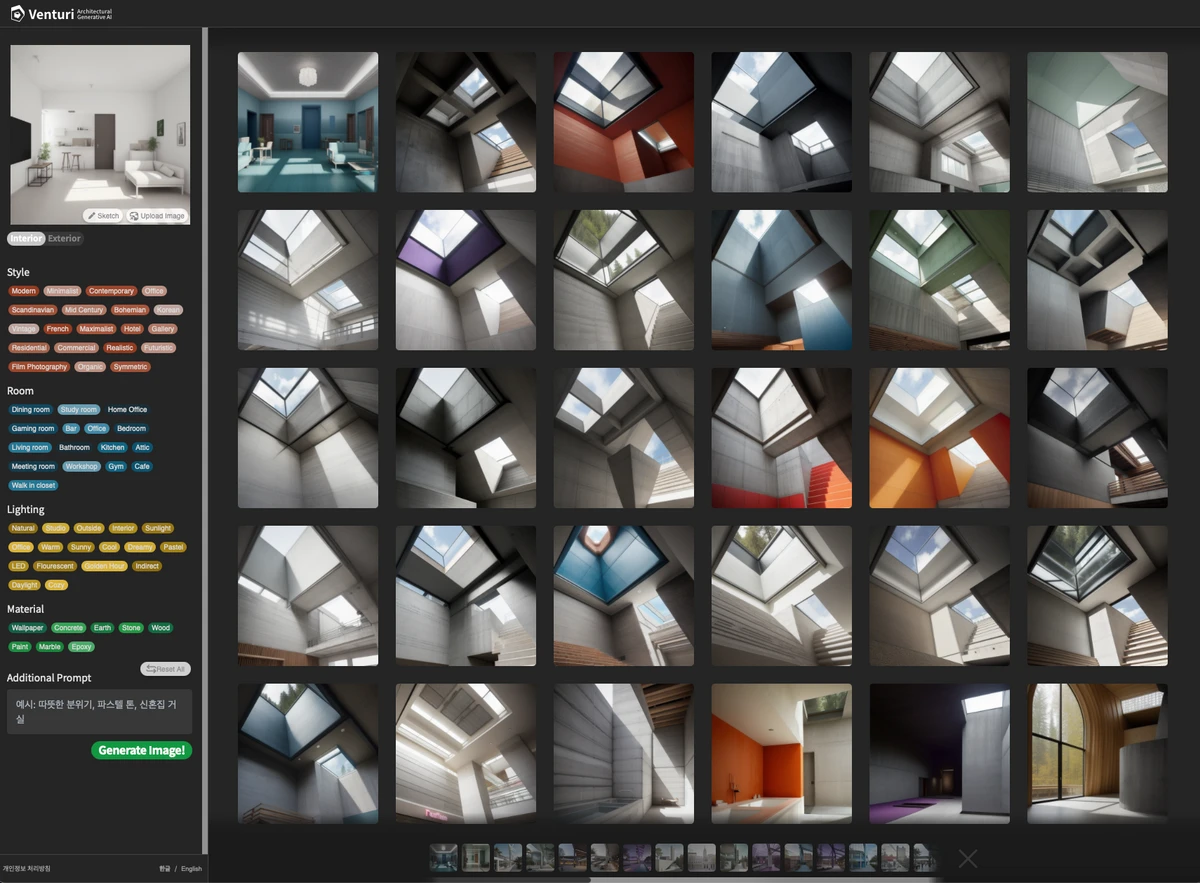Select the Mid Century style tag
The height and width of the screenshot is (883, 1200).
click(84, 310)
